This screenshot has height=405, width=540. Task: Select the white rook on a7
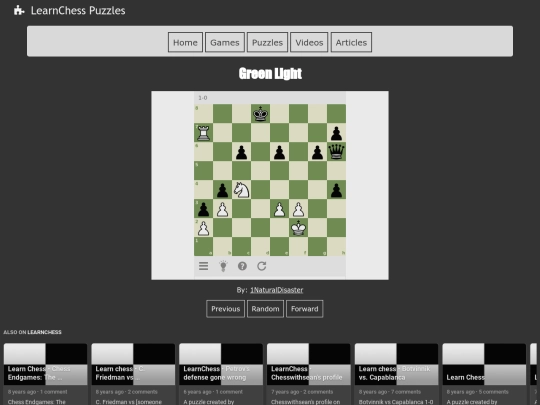point(204,133)
